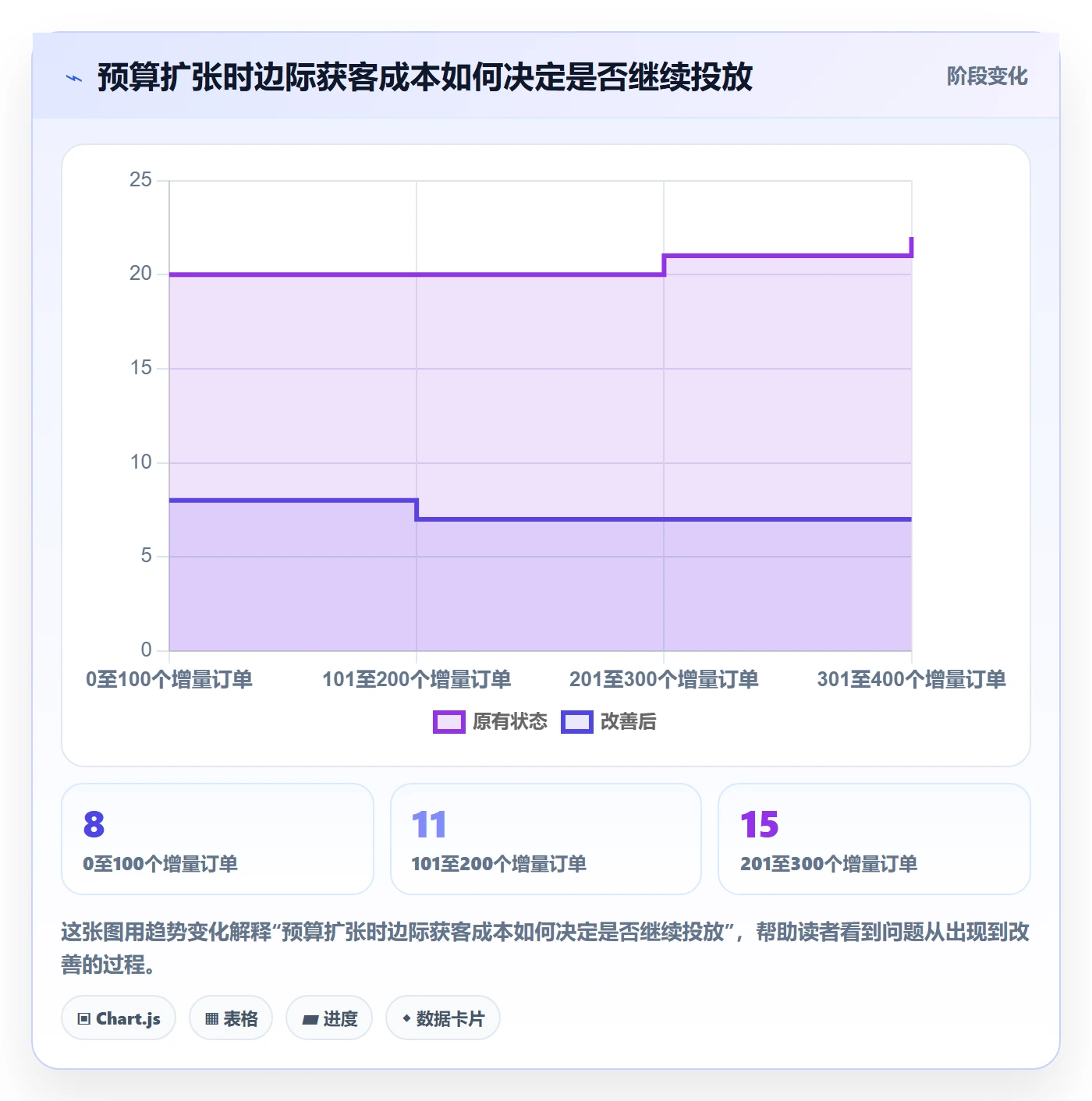Select the 表格 tag chip
1092x1101 pixels.
coord(231,1018)
